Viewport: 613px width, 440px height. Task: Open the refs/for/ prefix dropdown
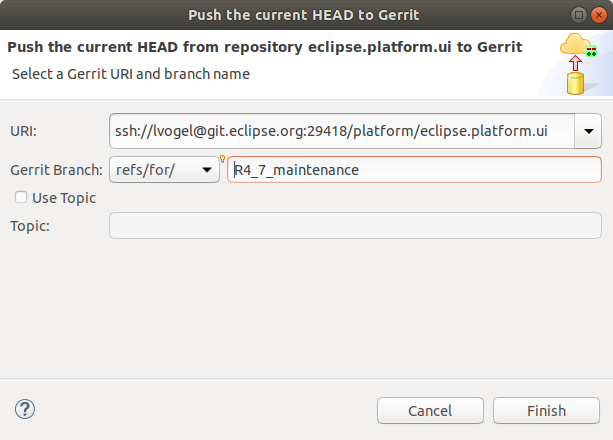164,170
